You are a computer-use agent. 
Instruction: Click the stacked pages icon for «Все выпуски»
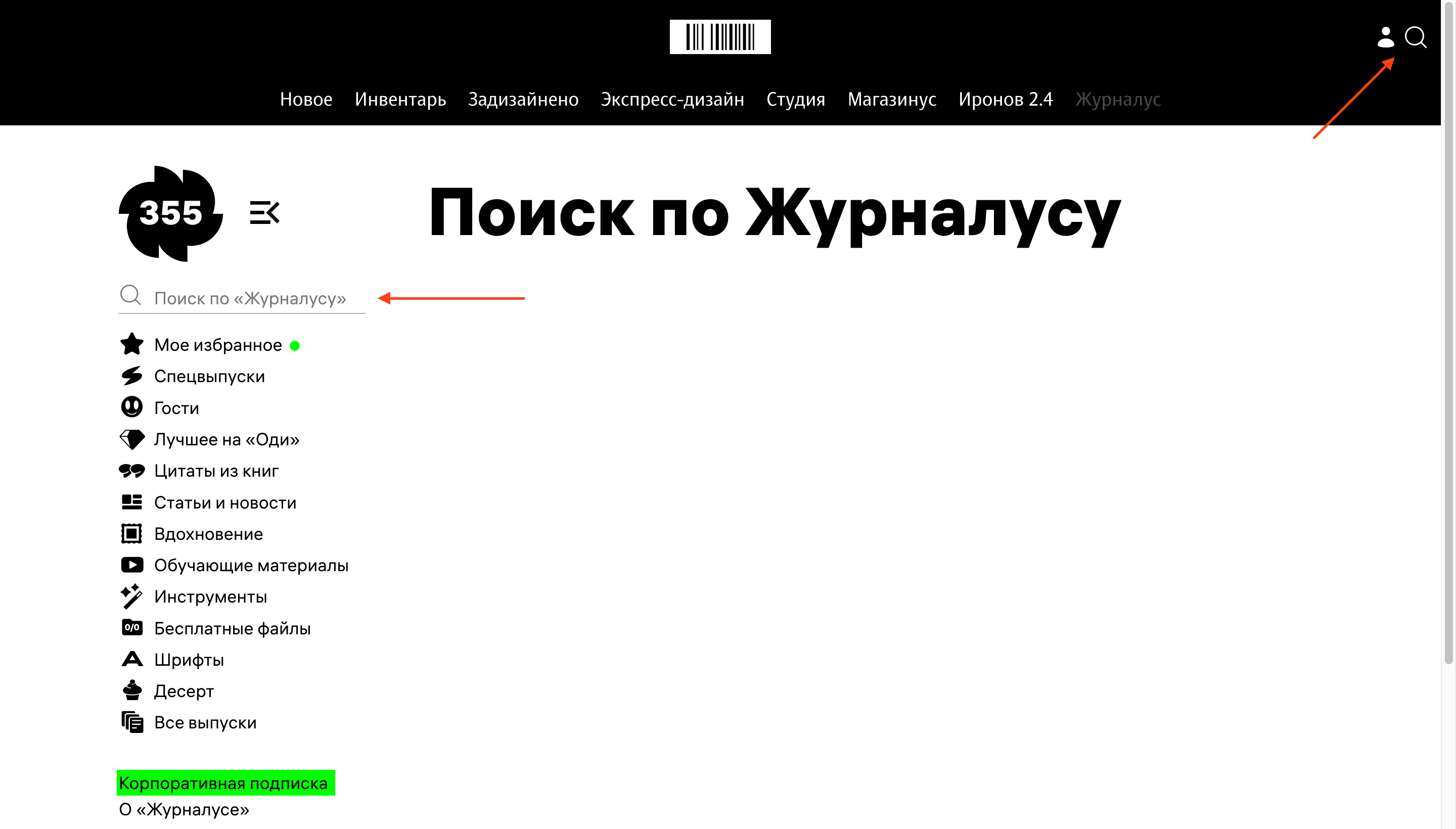pos(131,722)
